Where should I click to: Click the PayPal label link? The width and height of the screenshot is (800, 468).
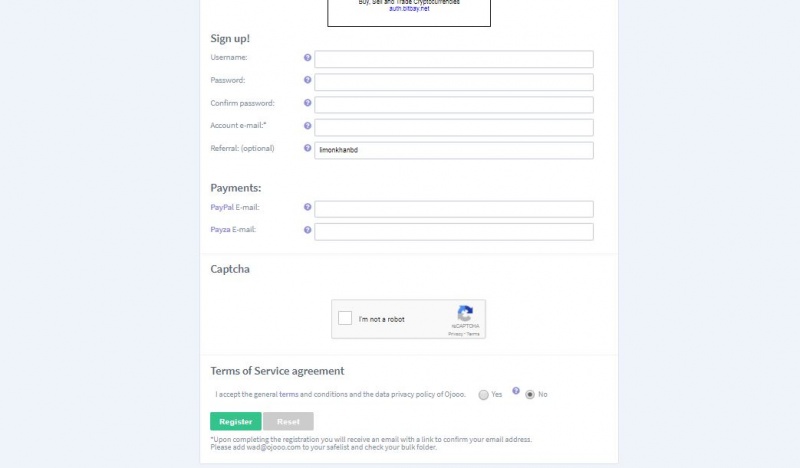coord(221,207)
